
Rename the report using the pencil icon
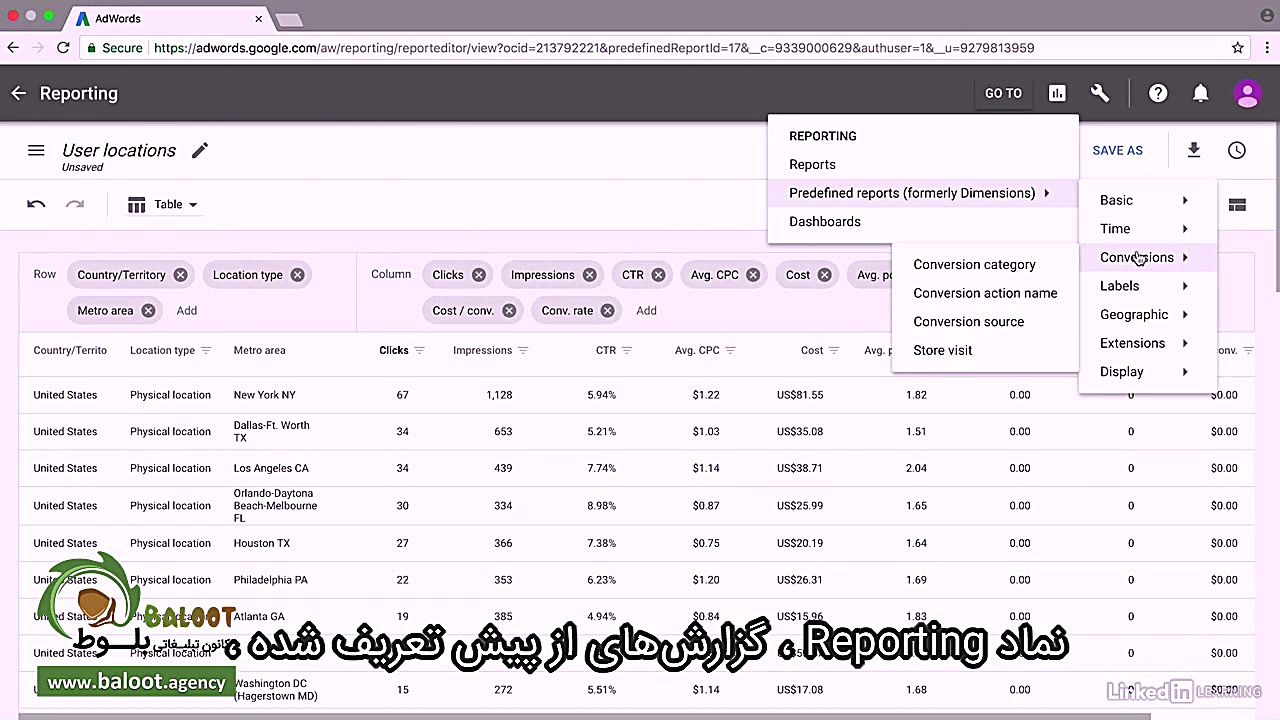199,150
